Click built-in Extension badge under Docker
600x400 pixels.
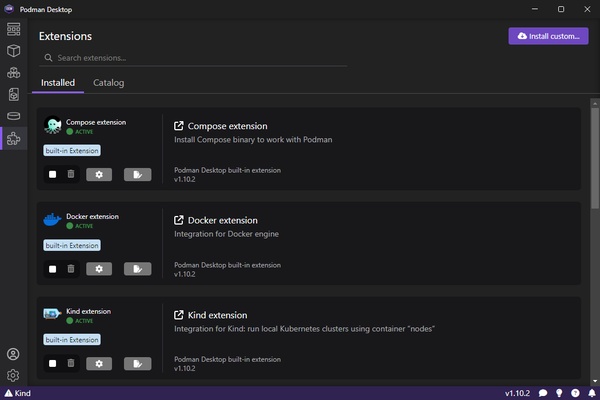coord(72,245)
